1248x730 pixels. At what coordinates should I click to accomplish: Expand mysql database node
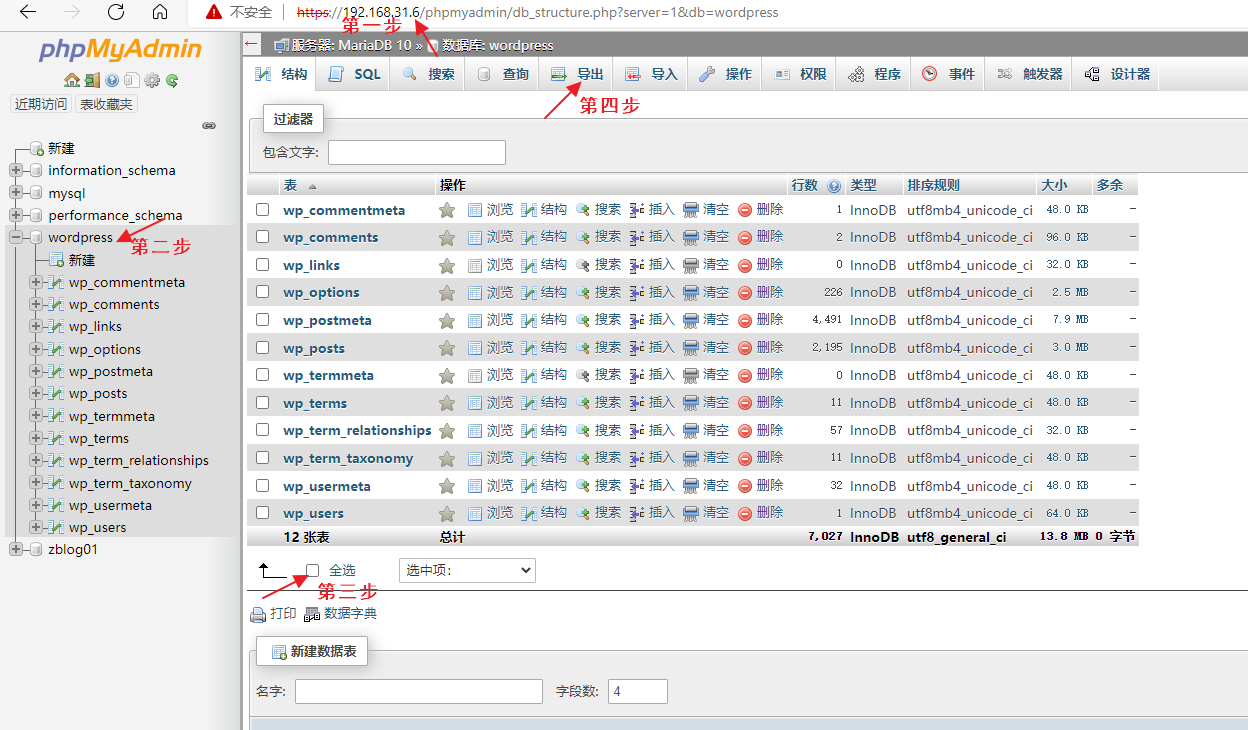[16, 193]
